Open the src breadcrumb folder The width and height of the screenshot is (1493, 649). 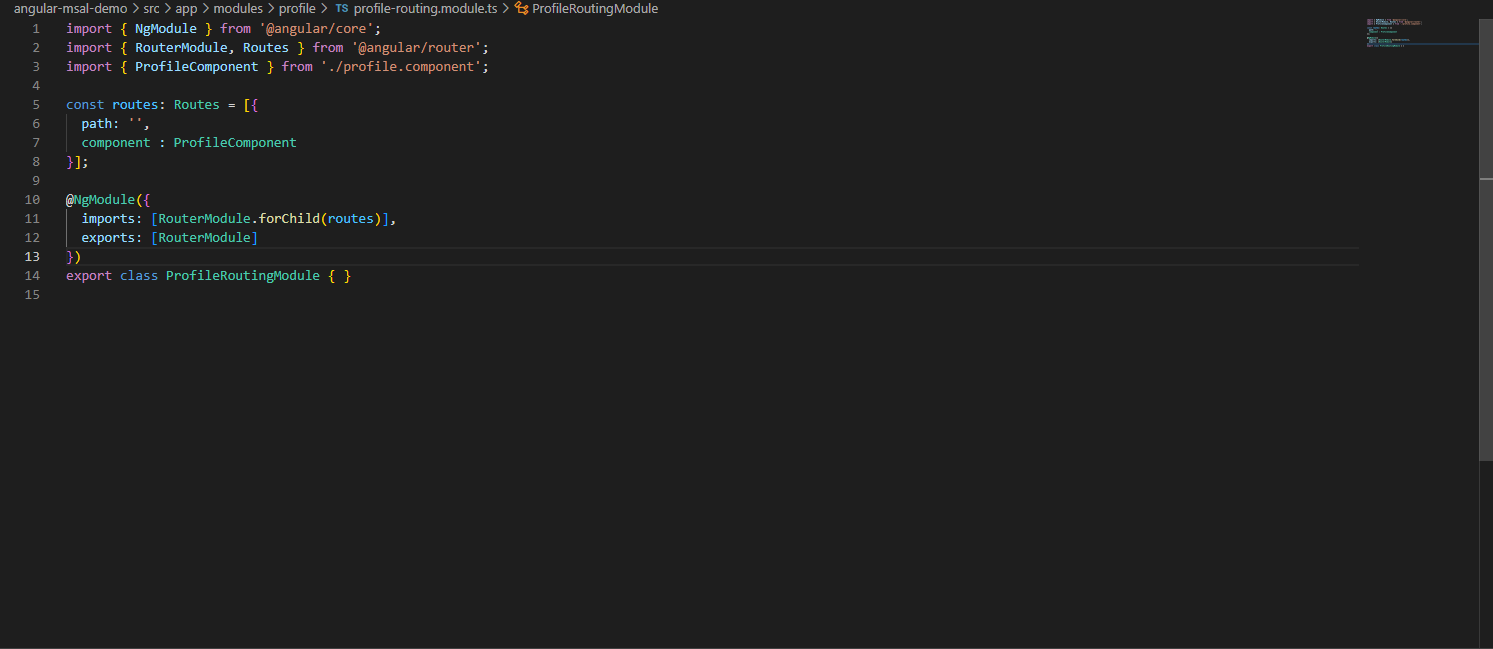151,8
